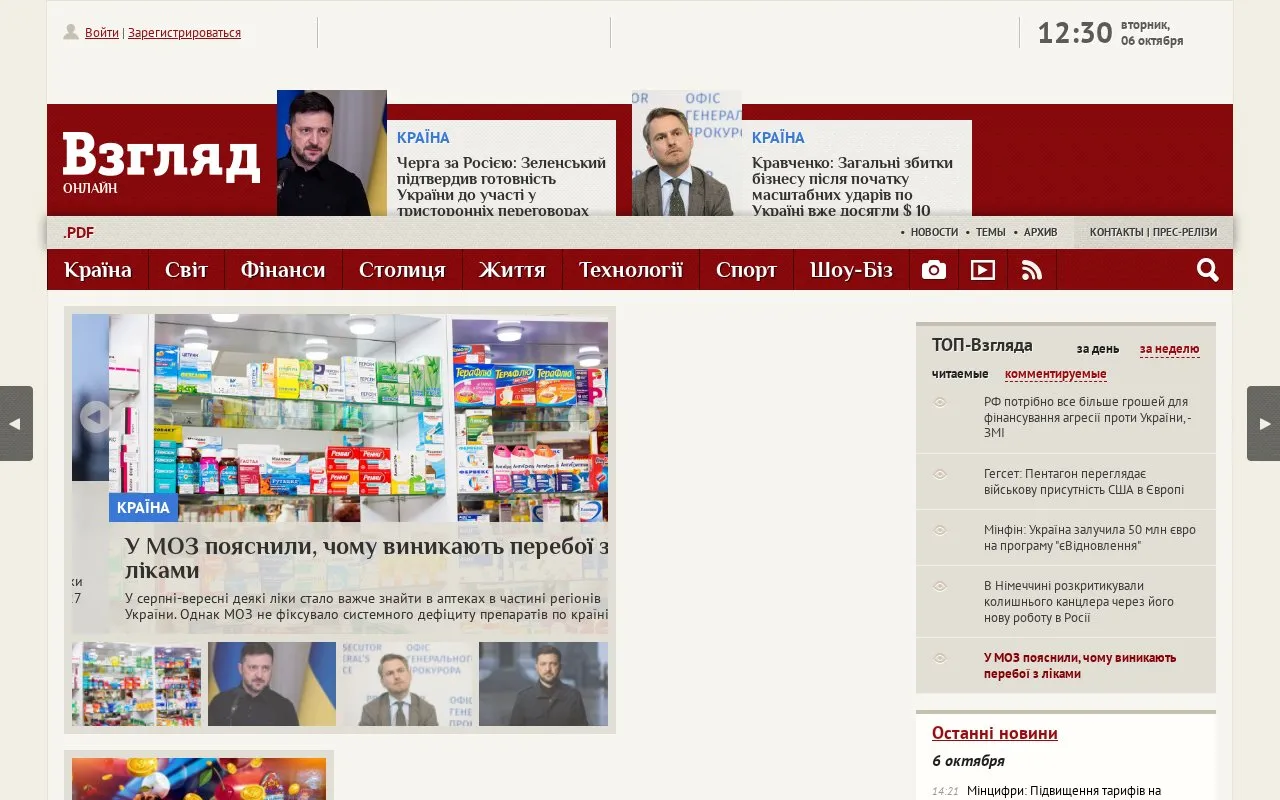This screenshot has width=1280, height=800.
Task: Click the search magnifier icon
Action: point(1208,270)
